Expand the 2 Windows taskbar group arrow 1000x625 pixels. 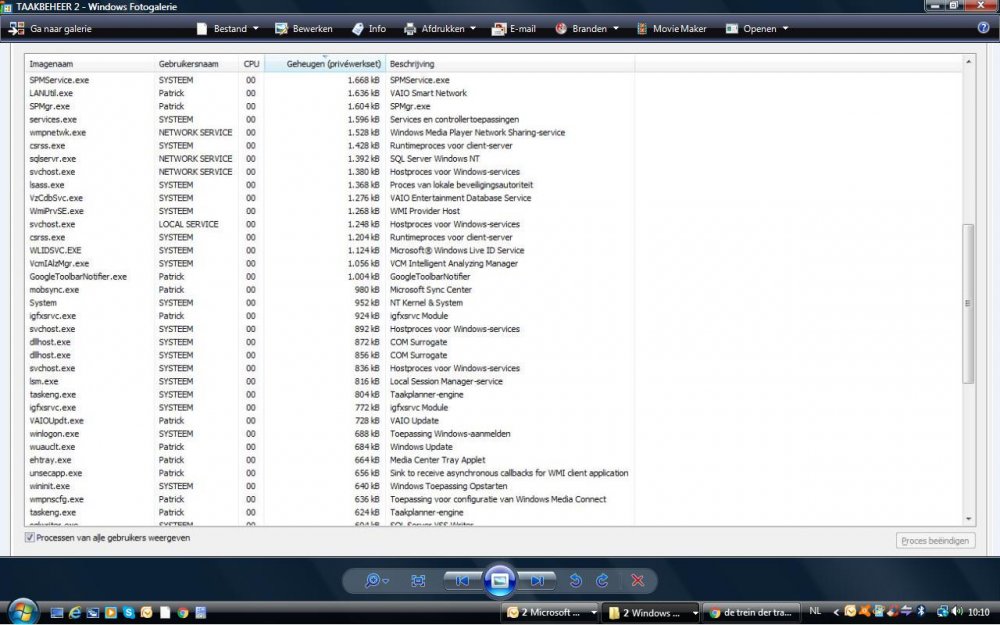(x=695, y=613)
